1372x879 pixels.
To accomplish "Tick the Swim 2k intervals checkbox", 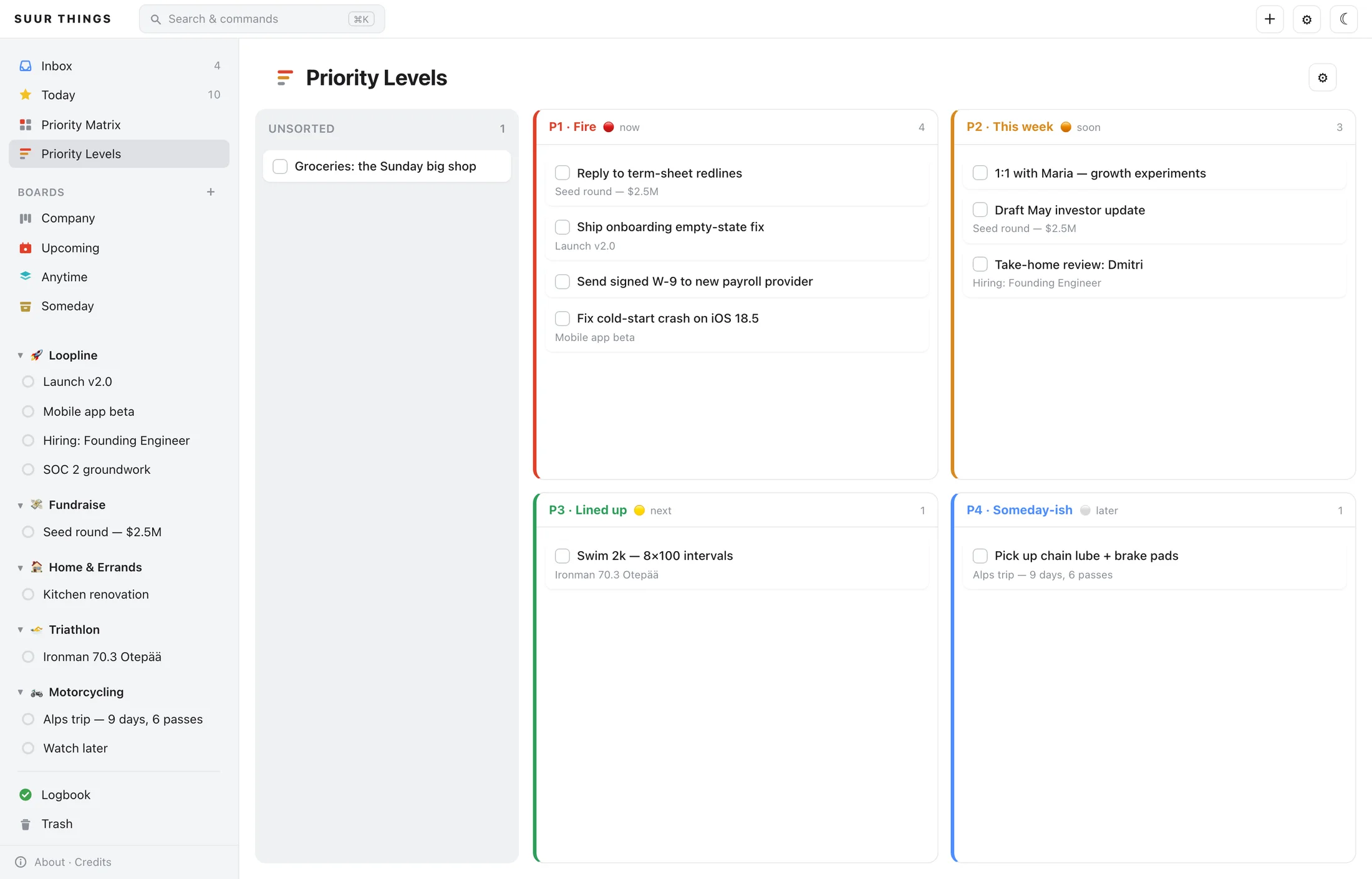I will coord(562,555).
